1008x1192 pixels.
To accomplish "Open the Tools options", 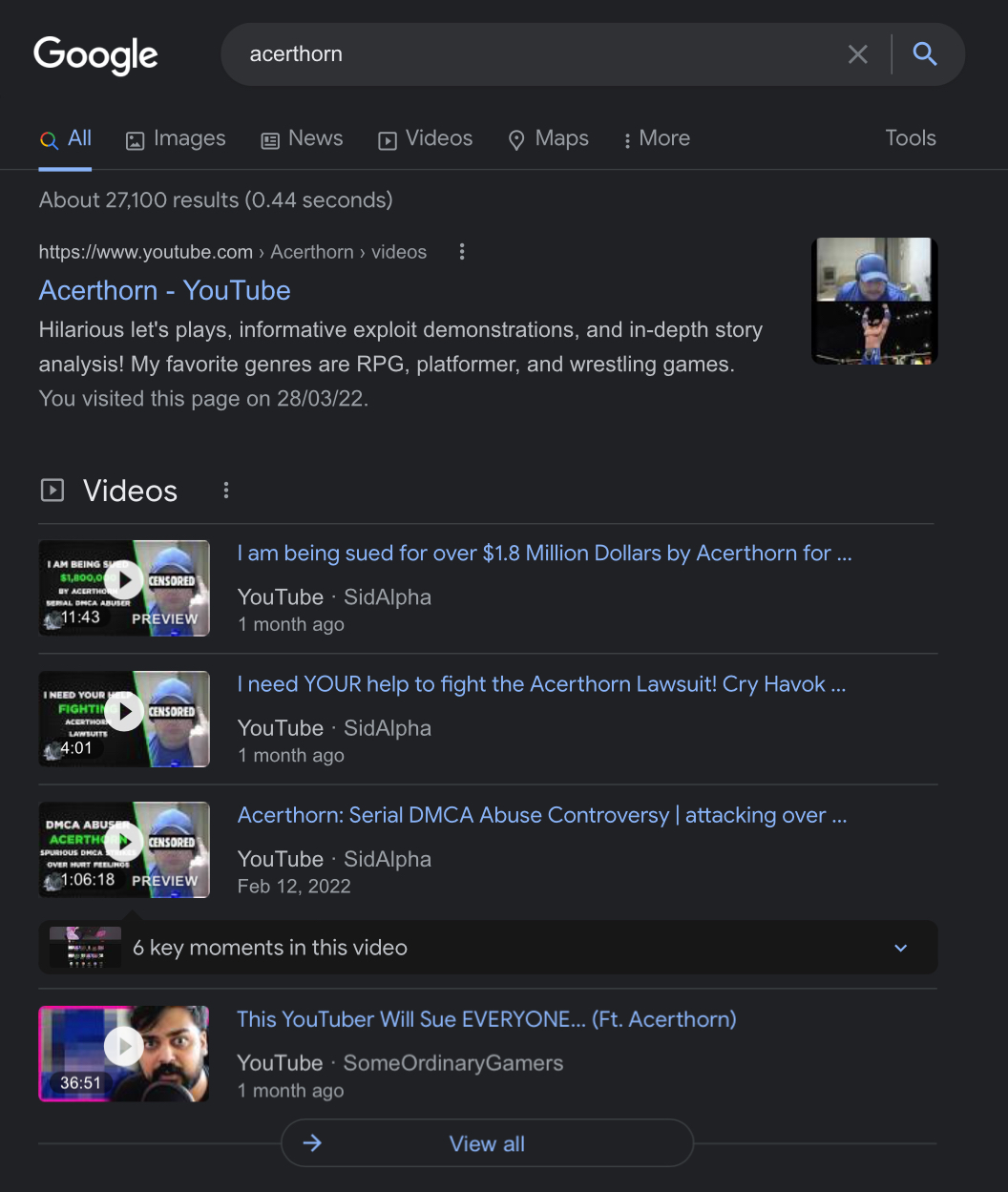I will (x=911, y=138).
